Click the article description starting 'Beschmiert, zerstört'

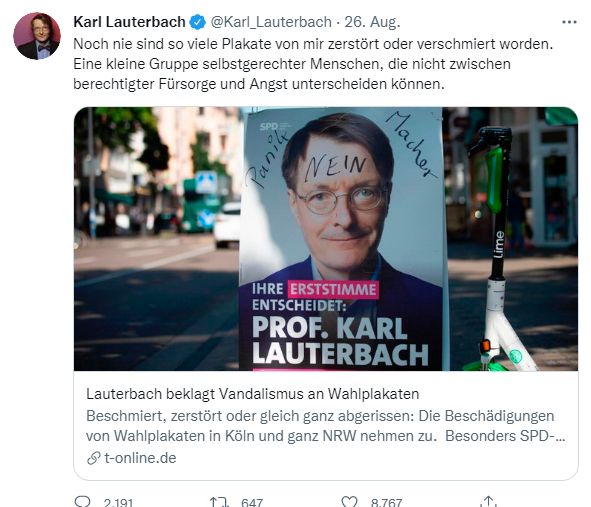pos(326,426)
